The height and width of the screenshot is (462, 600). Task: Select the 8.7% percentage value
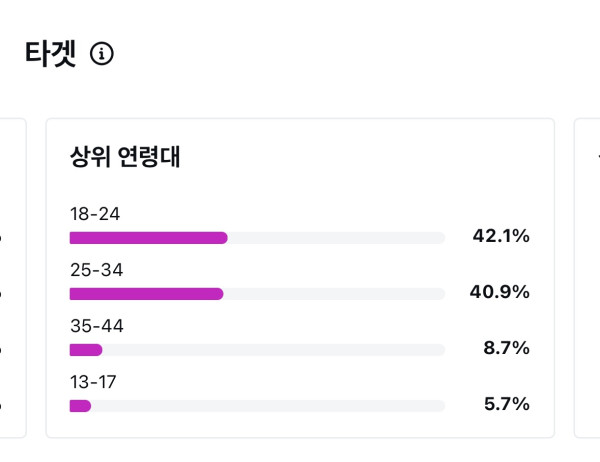coord(506,348)
